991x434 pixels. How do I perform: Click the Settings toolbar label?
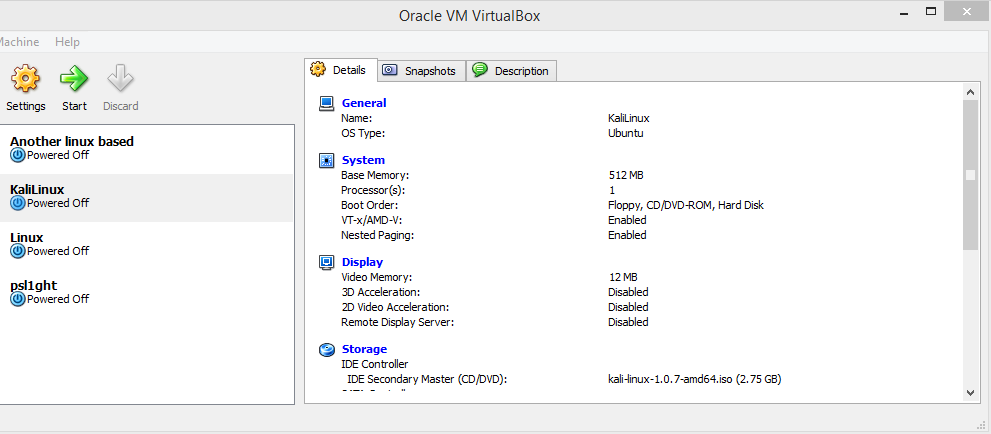click(x=26, y=106)
